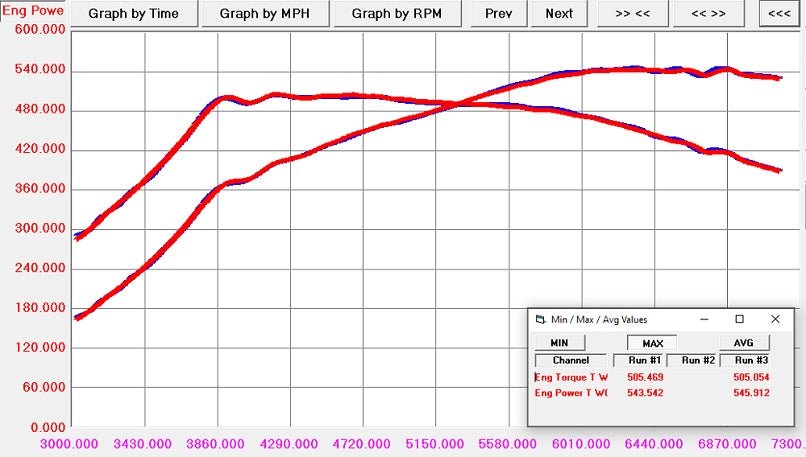Switch to Graph by MPH view
This screenshot has height=457, width=806.
coord(262,14)
